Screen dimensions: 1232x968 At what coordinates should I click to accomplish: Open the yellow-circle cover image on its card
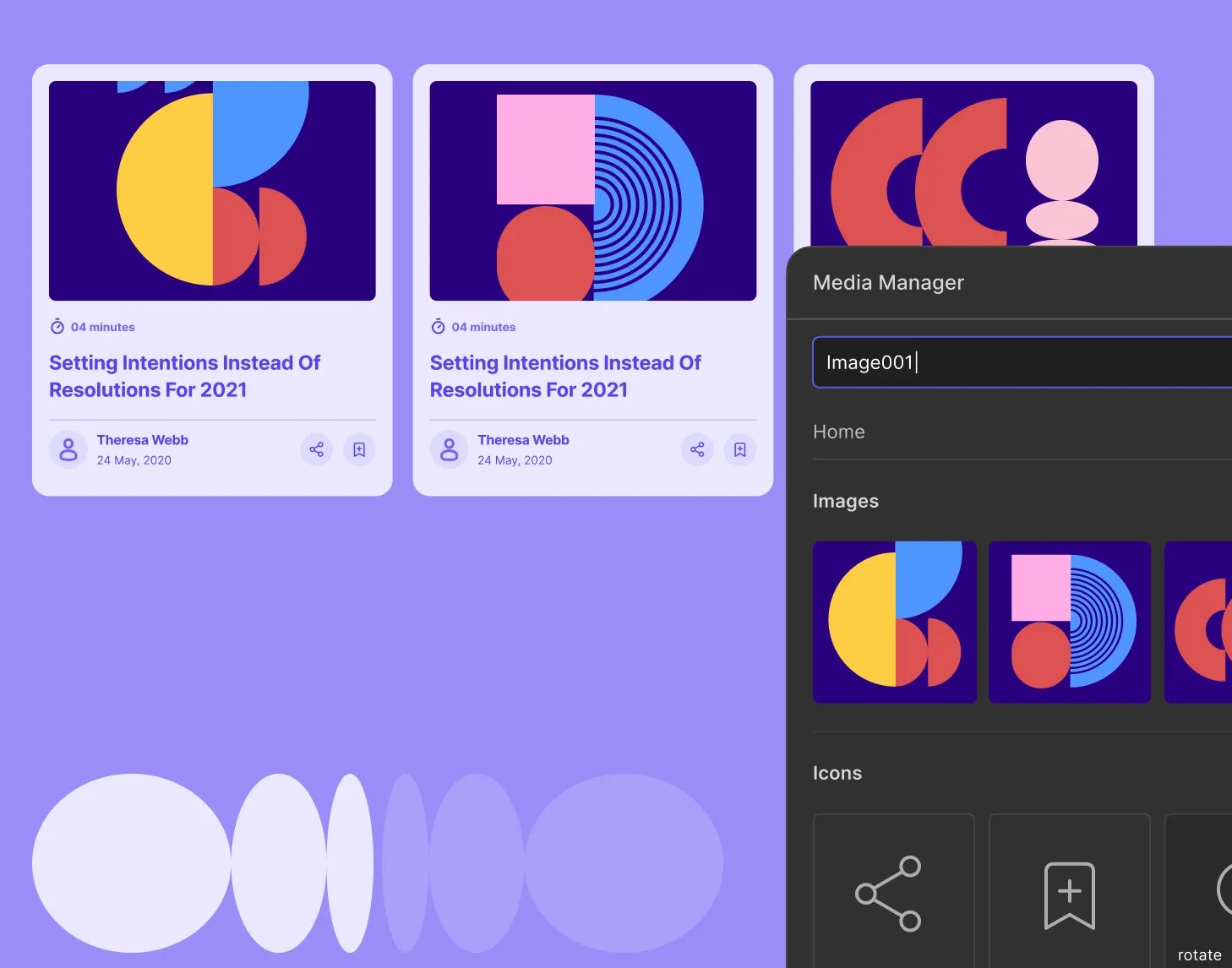coord(212,191)
